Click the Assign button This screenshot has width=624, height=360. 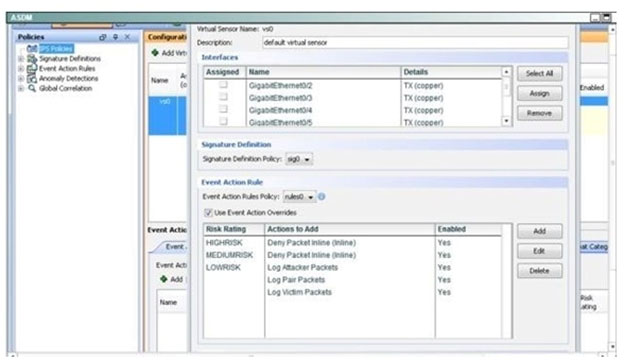coord(540,93)
